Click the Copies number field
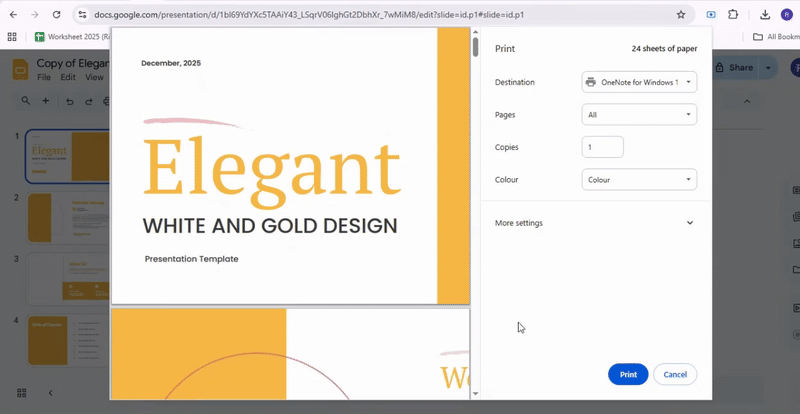The width and height of the screenshot is (800, 414). (x=603, y=147)
